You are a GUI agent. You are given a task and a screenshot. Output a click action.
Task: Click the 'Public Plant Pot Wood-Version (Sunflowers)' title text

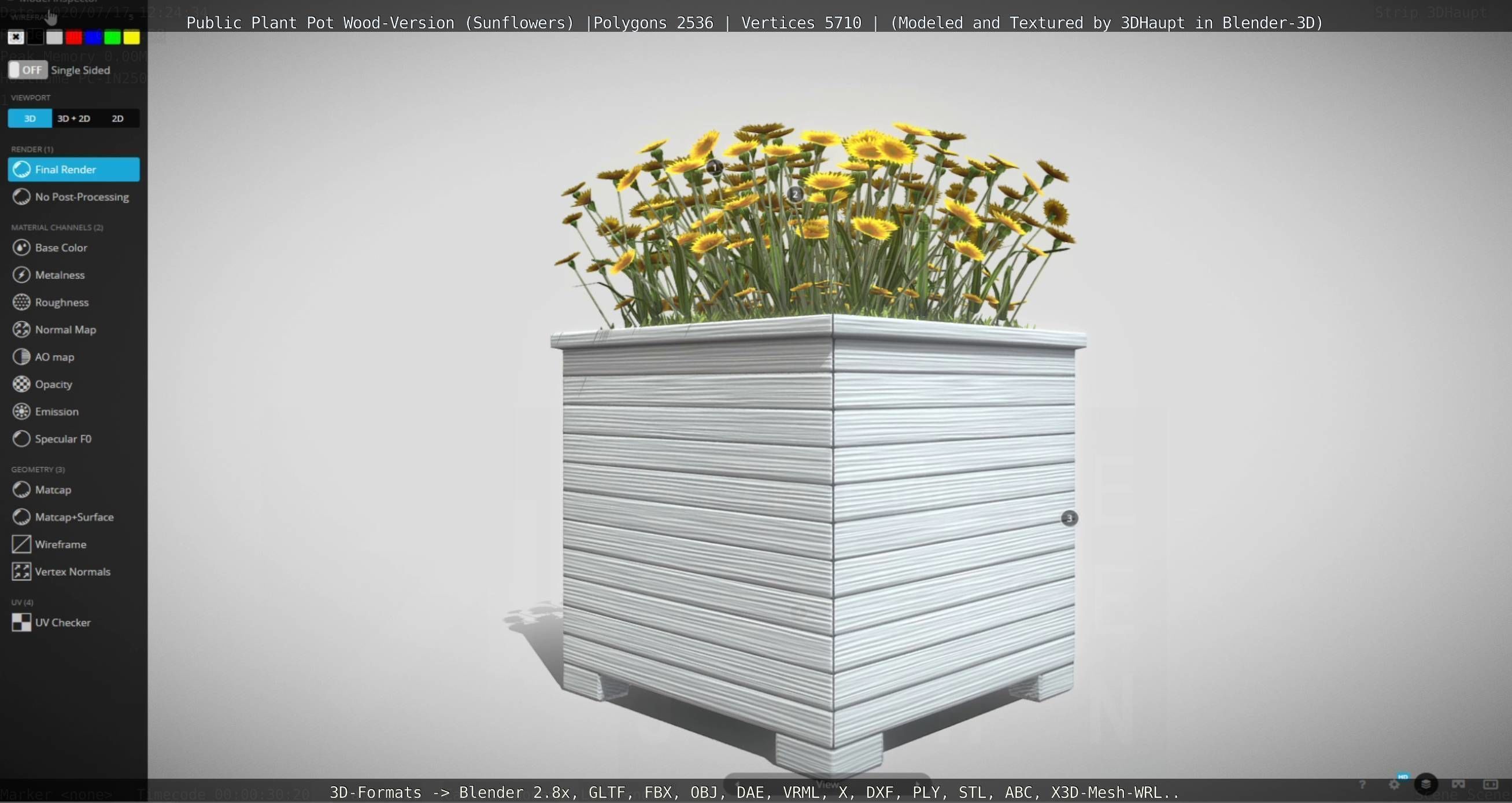point(380,23)
